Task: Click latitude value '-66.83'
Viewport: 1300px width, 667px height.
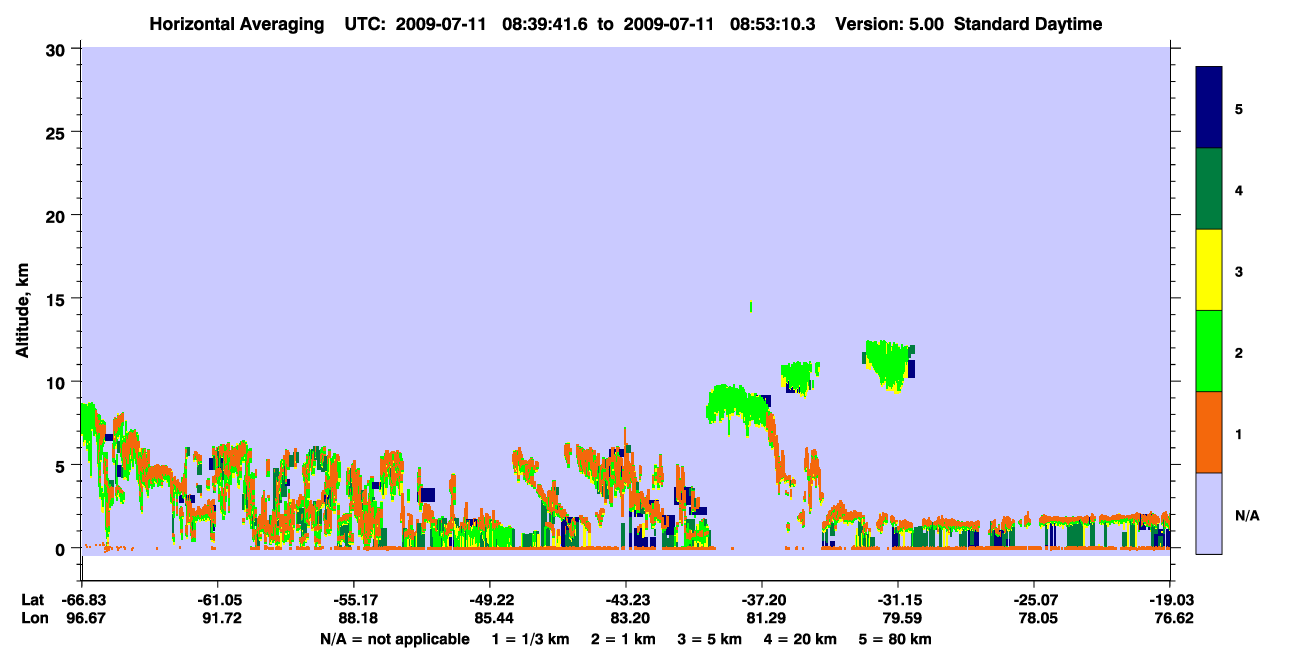Action: click(85, 599)
